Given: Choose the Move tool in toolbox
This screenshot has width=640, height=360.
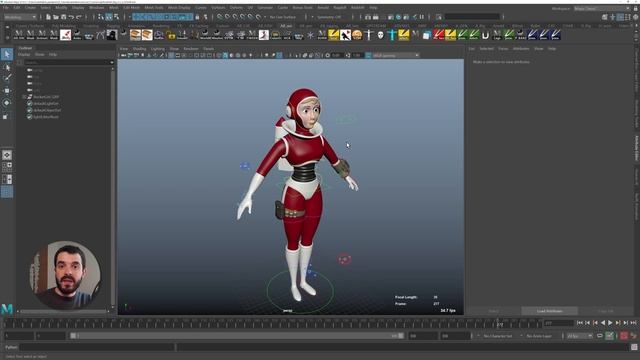Looking at the screenshot, I should click(7, 90).
